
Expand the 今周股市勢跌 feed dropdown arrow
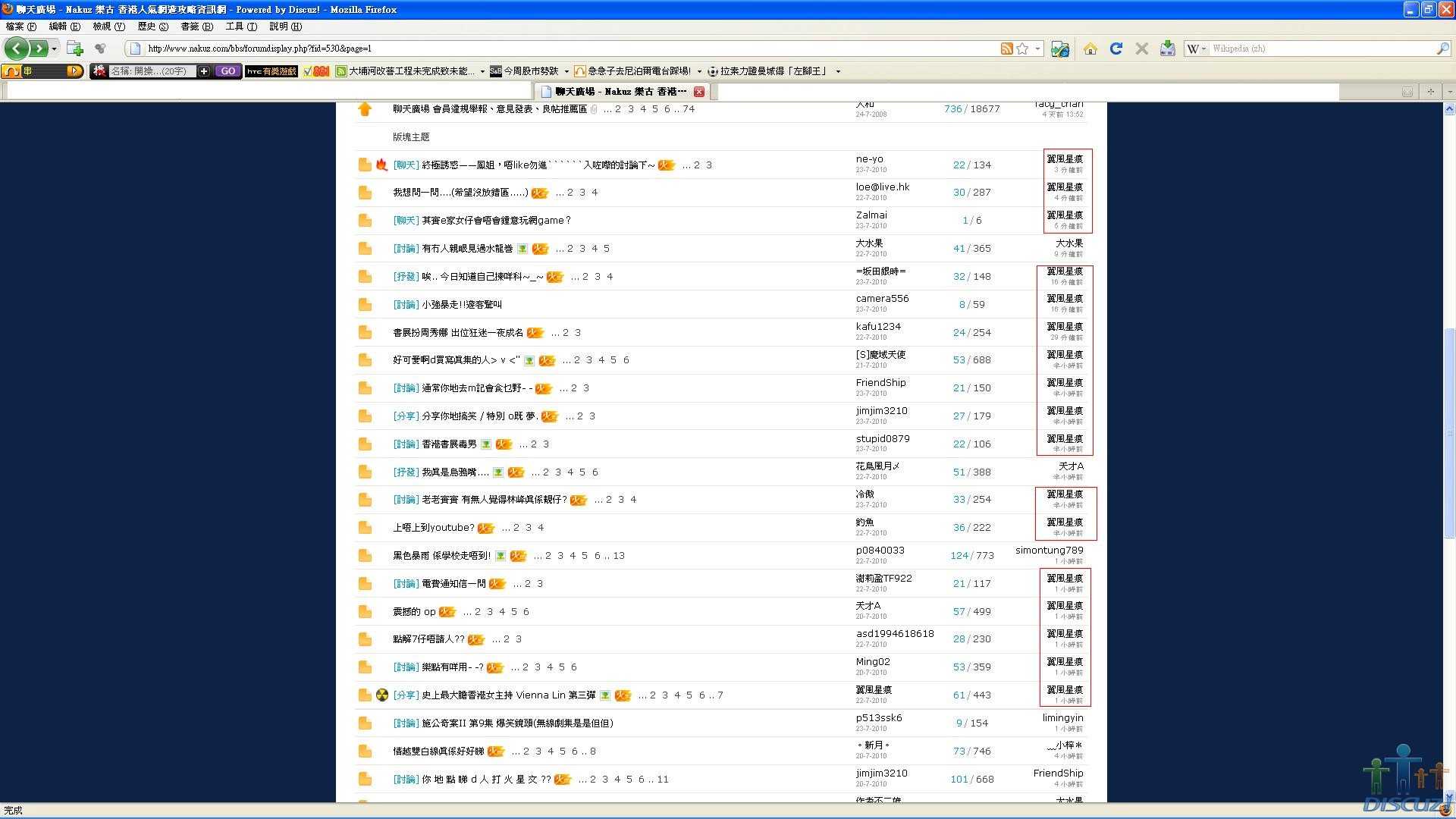click(x=566, y=71)
